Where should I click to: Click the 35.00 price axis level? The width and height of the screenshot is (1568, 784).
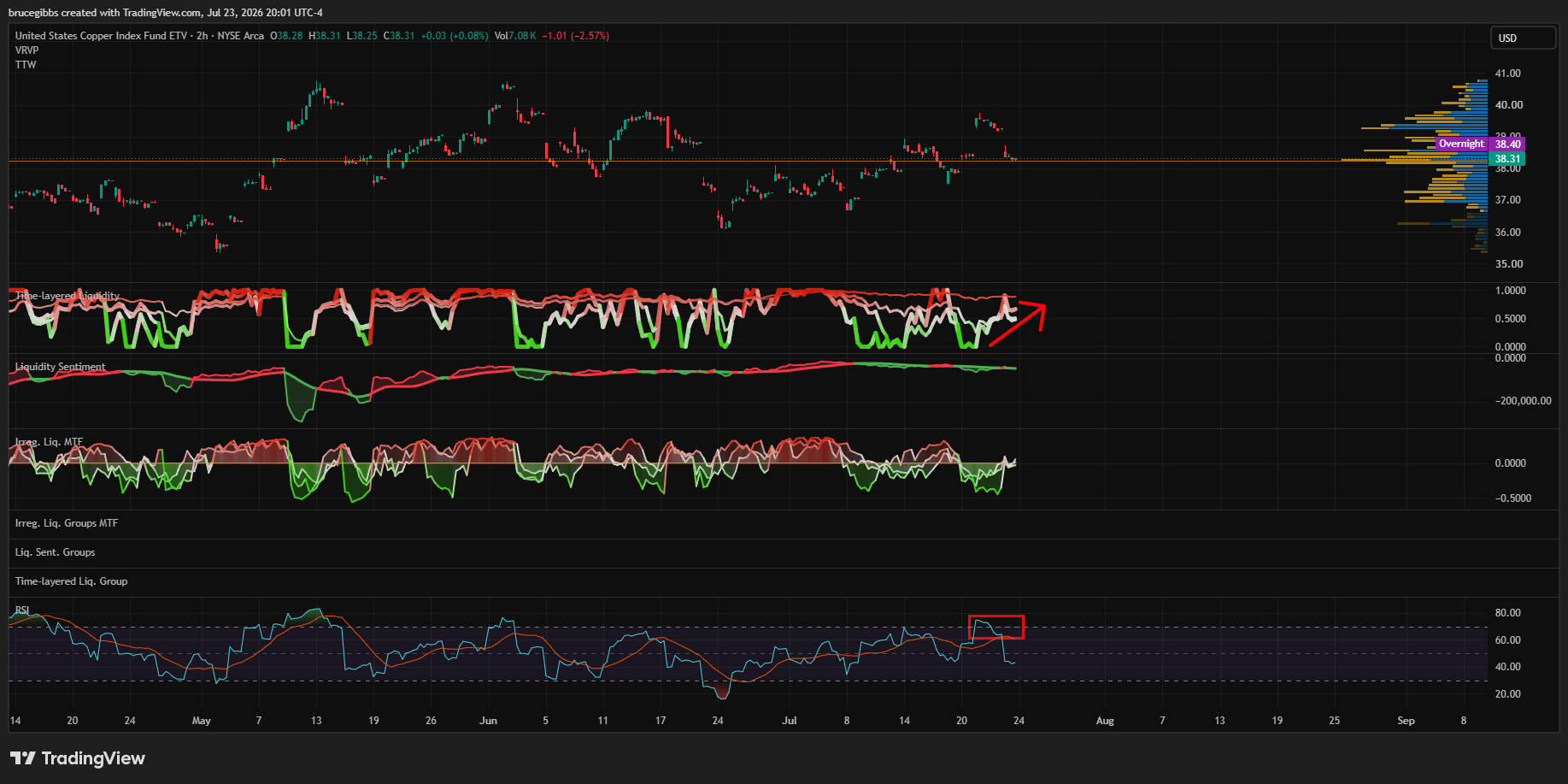tap(1508, 264)
